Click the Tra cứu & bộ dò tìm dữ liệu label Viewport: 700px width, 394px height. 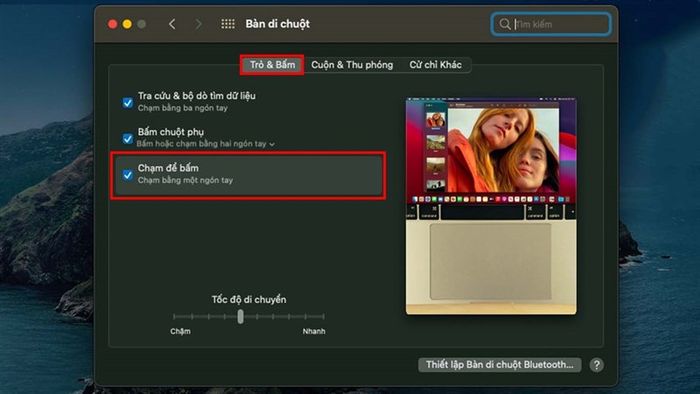[196, 95]
